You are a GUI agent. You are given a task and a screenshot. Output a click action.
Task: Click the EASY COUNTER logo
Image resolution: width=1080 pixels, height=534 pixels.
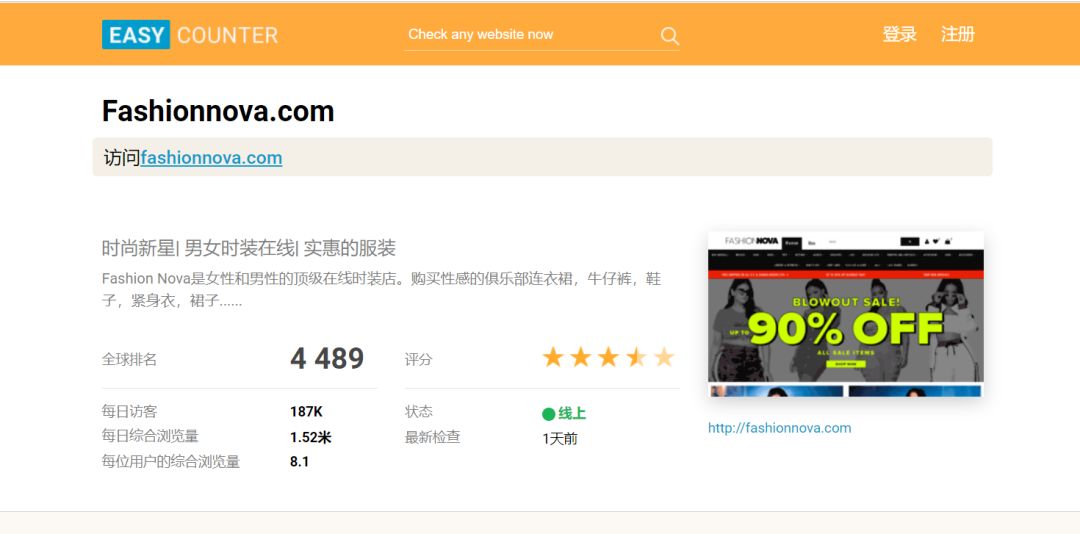point(190,34)
